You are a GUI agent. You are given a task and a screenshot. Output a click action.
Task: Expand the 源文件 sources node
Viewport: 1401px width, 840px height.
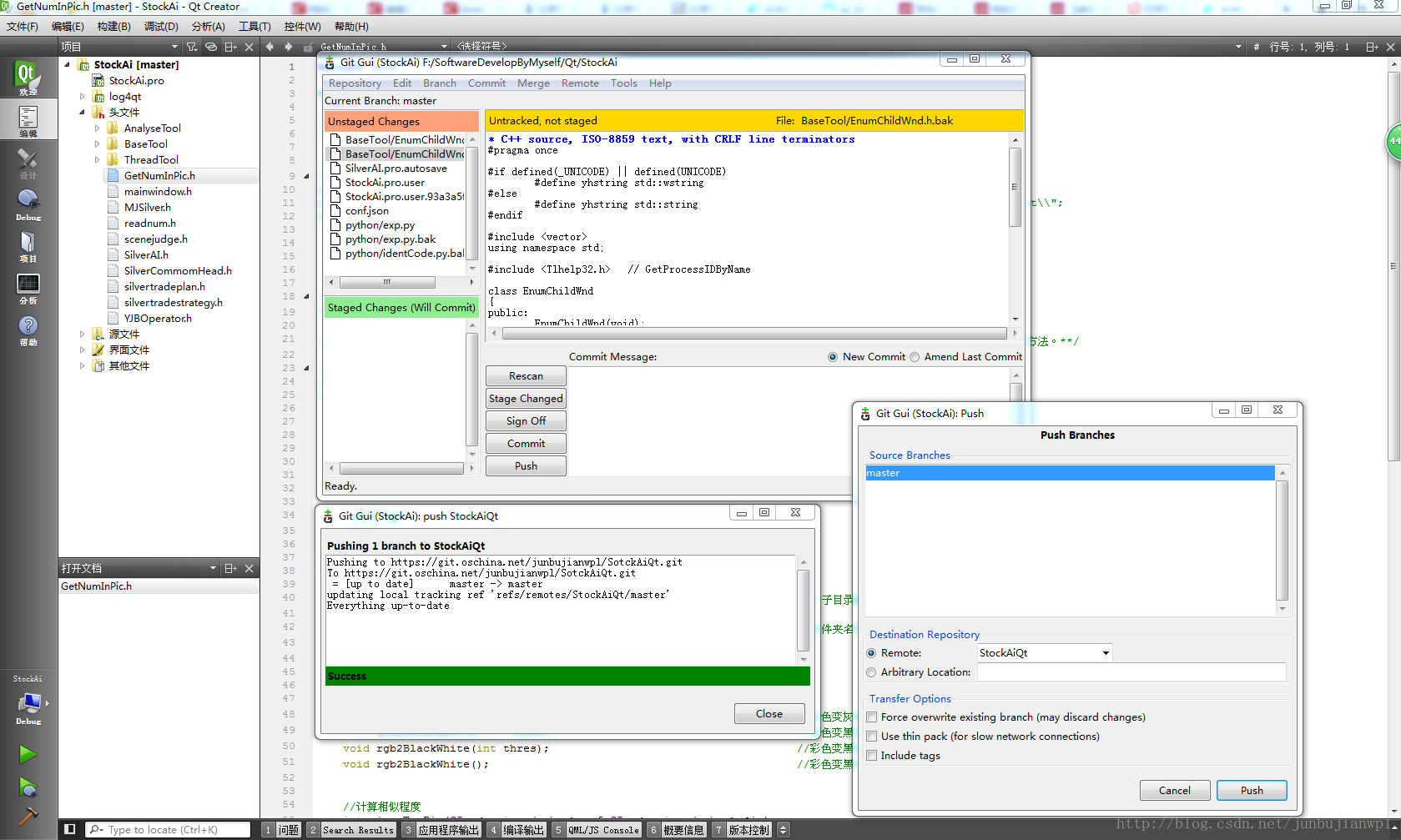tap(82, 334)
